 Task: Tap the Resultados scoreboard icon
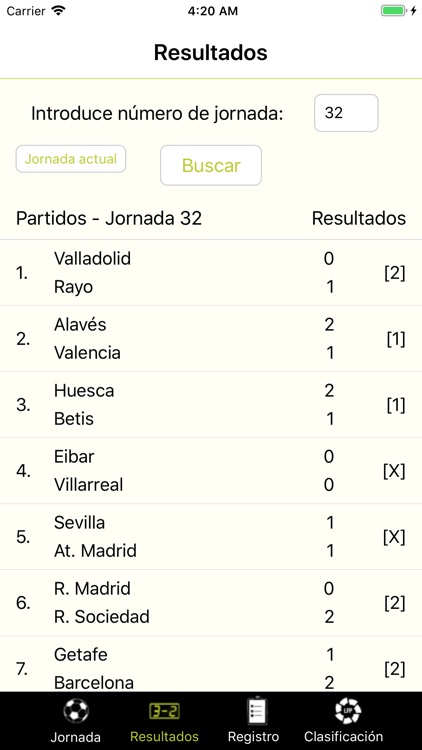tap(164, 712)
